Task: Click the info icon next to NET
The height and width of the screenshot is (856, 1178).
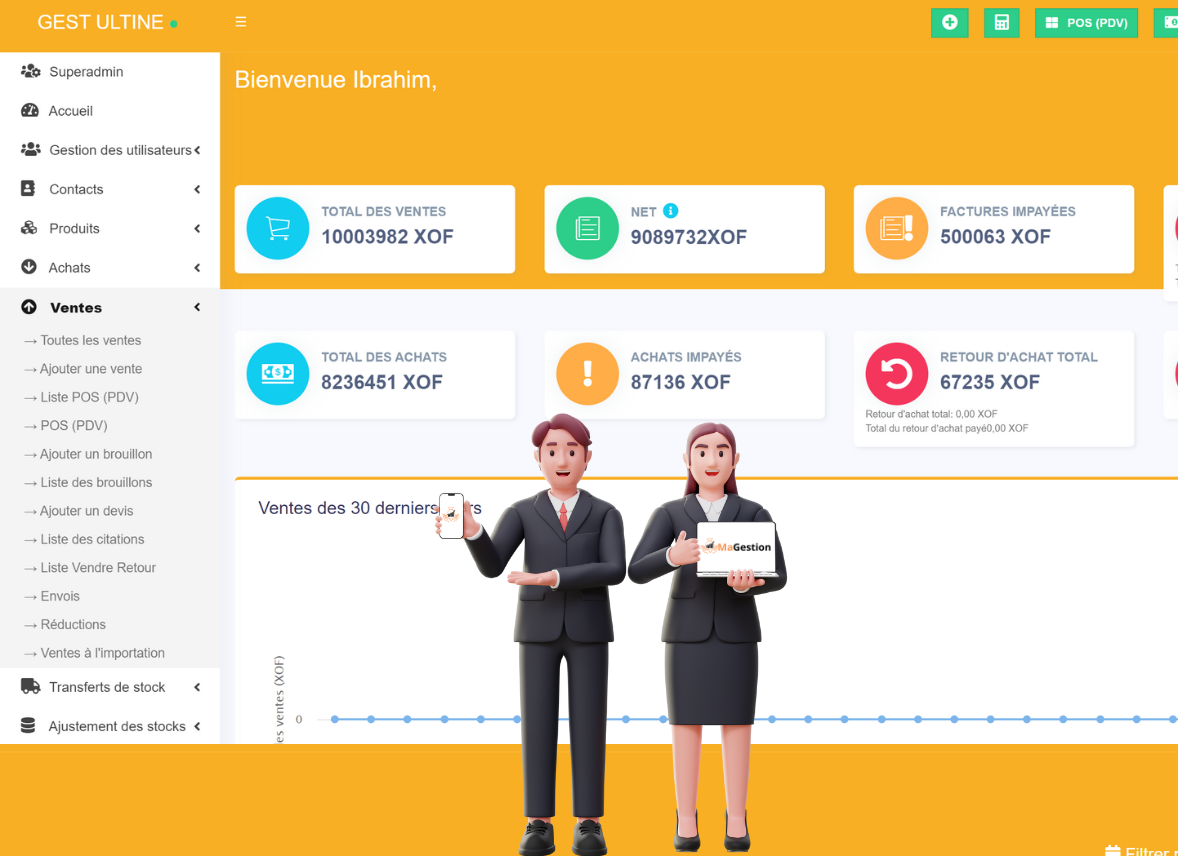Action: coord(671,211)
